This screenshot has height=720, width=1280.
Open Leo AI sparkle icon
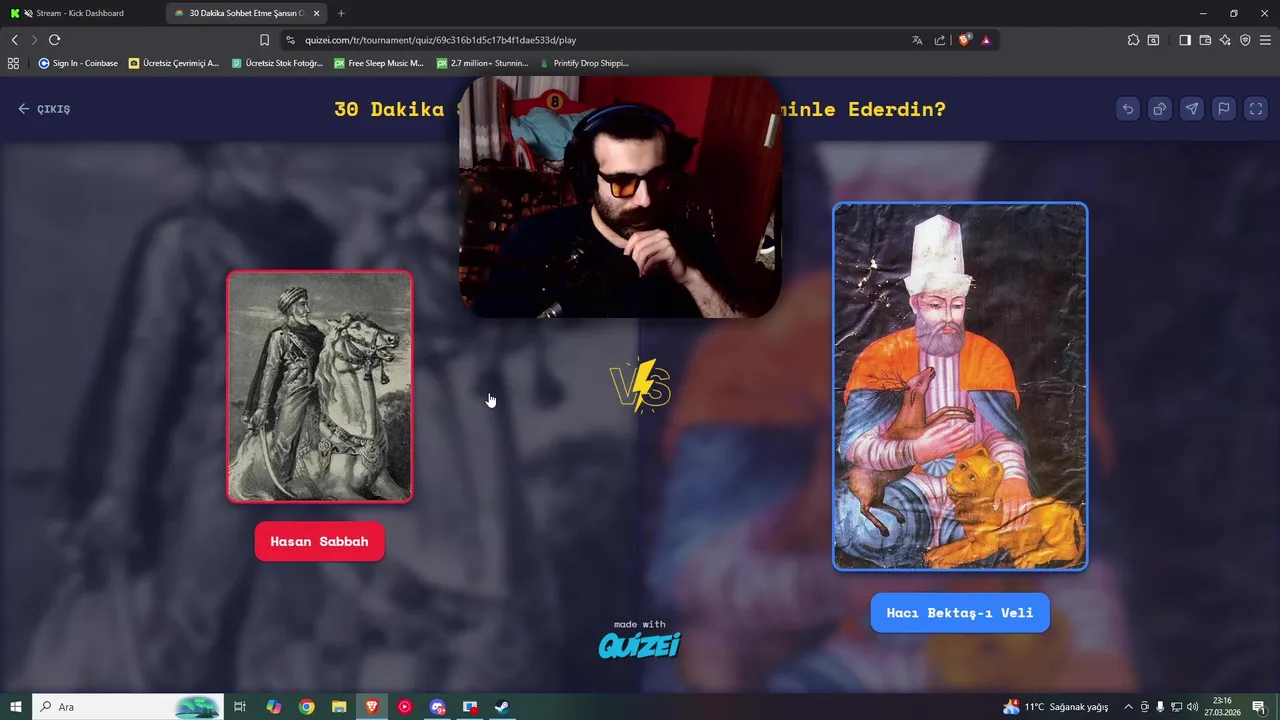pos(1225,40)
